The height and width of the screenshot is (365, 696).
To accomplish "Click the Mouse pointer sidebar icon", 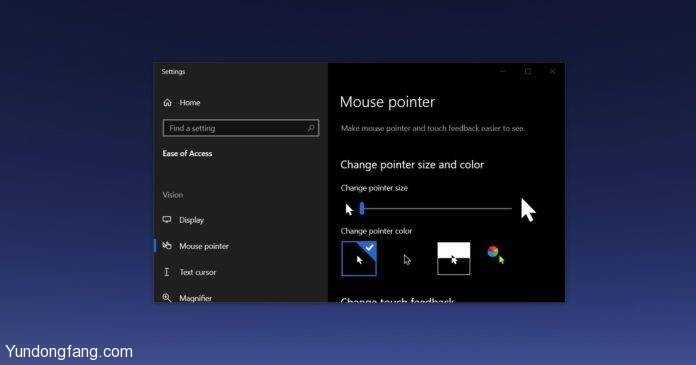I will tap(167, 245).
